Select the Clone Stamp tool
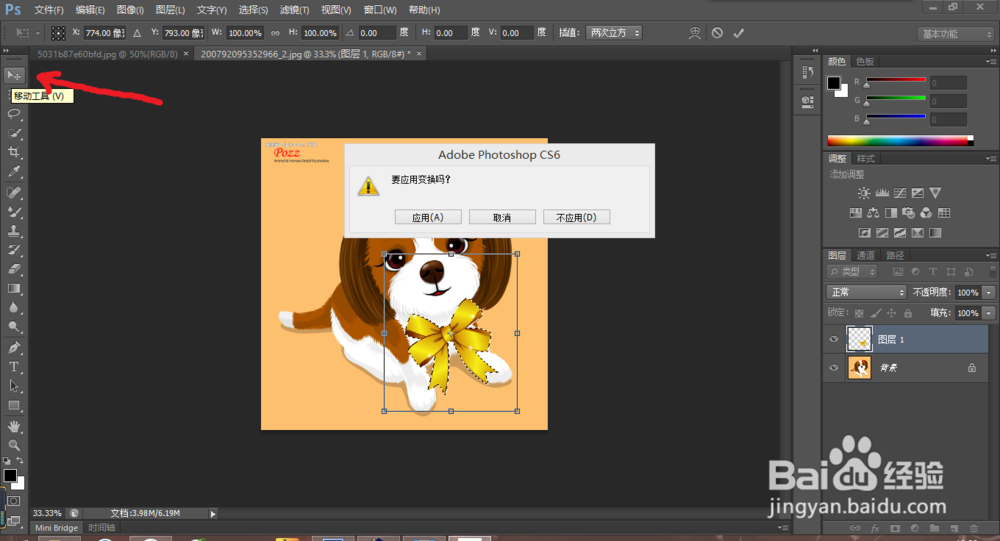 (x=14, y=231)
